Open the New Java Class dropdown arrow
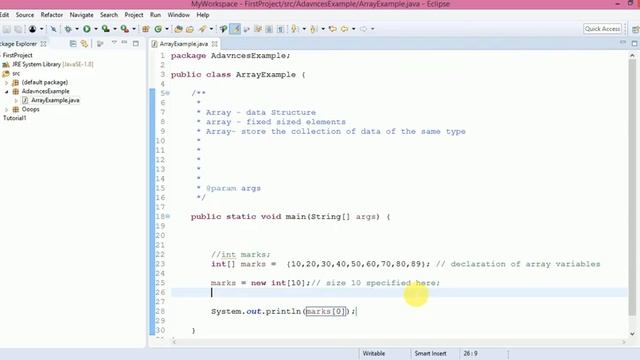The height and width of the screenshot is (360, 640). (x=167, y=29)
